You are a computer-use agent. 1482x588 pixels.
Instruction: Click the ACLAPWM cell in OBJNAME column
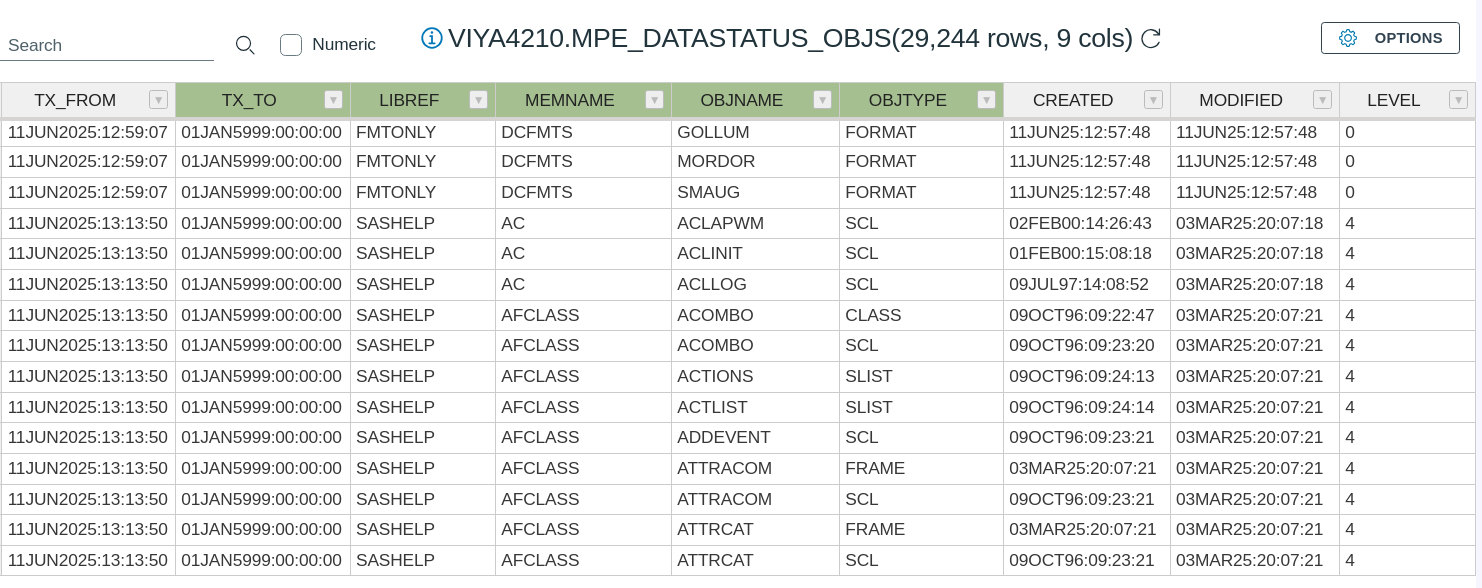coord(720,223)
